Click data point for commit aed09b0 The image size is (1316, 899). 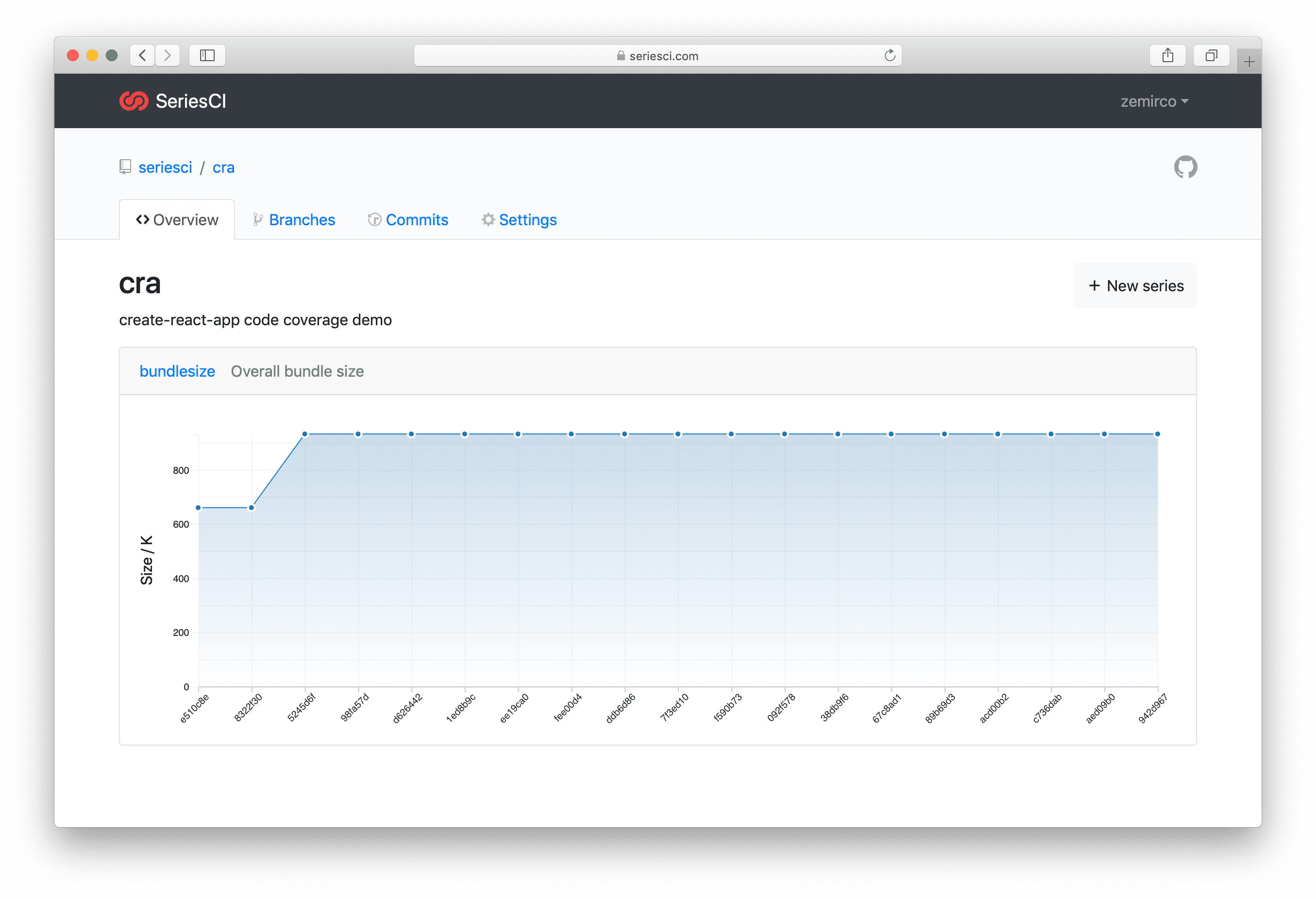(1104, 434)
